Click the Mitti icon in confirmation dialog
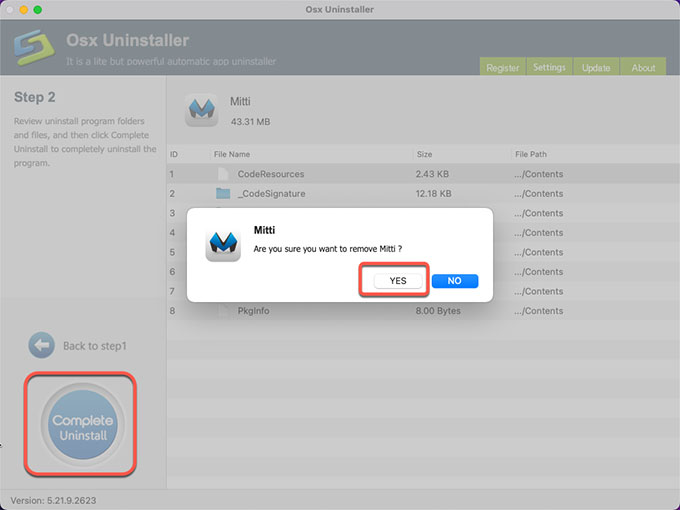Image resolution: width=680 pixels, height=510 pixels. point(222,244)
